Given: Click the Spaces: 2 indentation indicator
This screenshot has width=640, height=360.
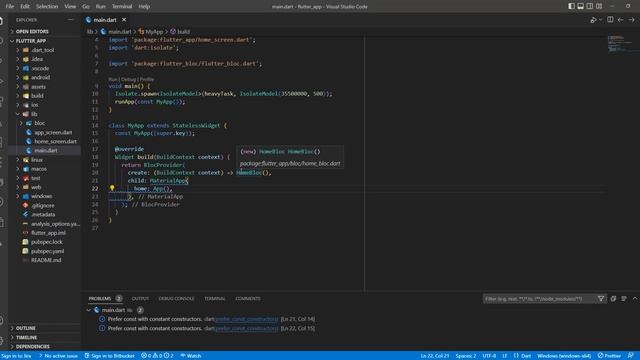Looking at the screenshot, I should point(466,356).
